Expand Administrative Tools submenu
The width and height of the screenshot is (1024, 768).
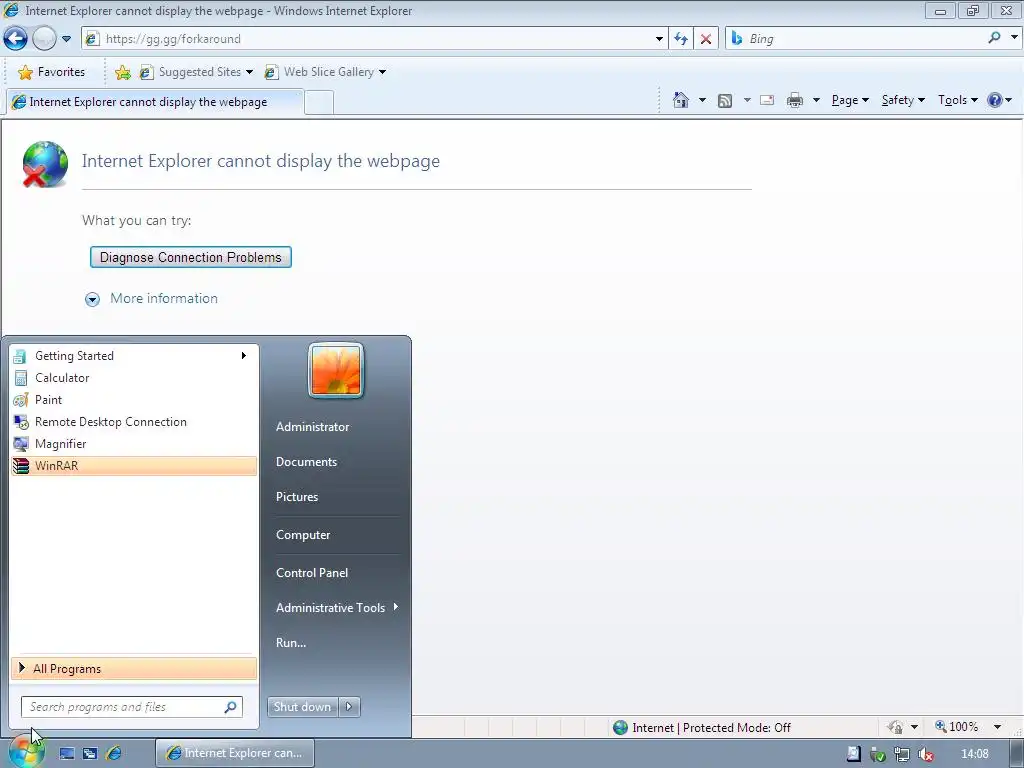point(337,608)
